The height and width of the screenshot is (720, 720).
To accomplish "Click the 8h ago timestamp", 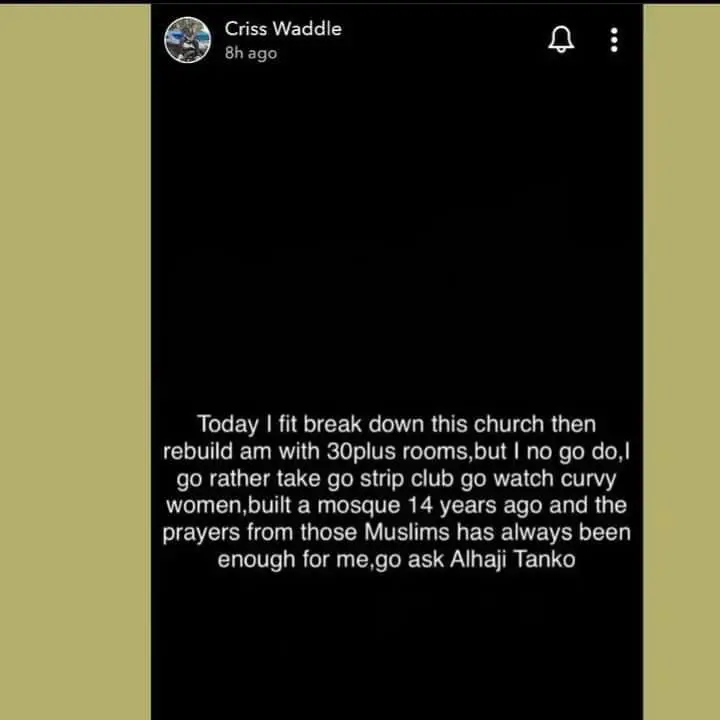I will click(251, 53).
